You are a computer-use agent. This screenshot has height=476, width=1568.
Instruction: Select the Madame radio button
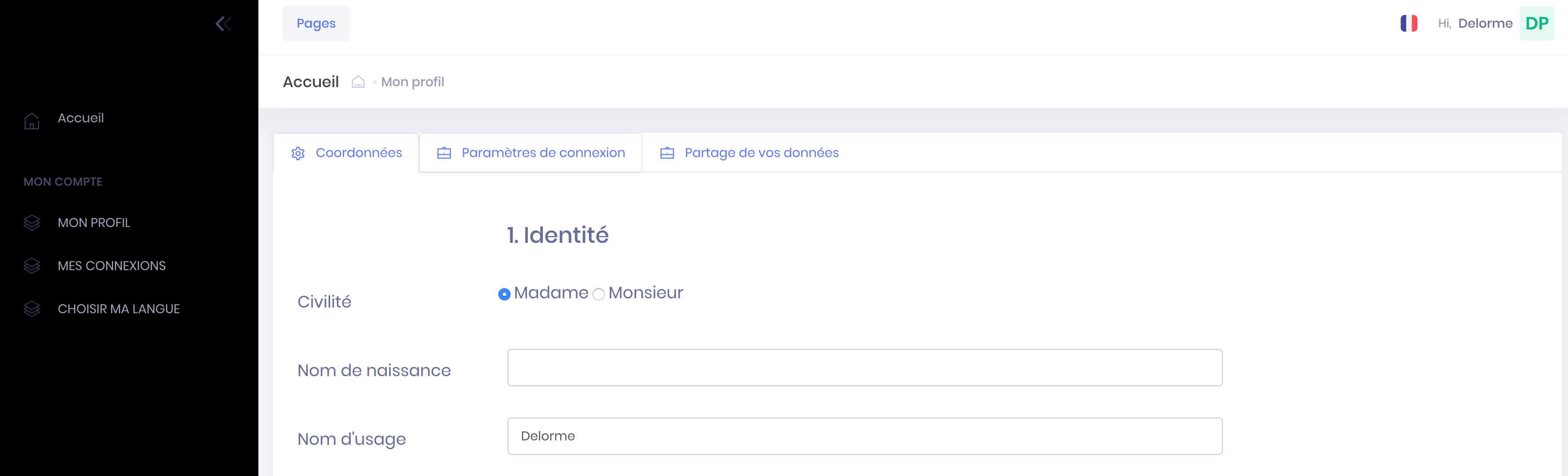[x=504, y=295]
